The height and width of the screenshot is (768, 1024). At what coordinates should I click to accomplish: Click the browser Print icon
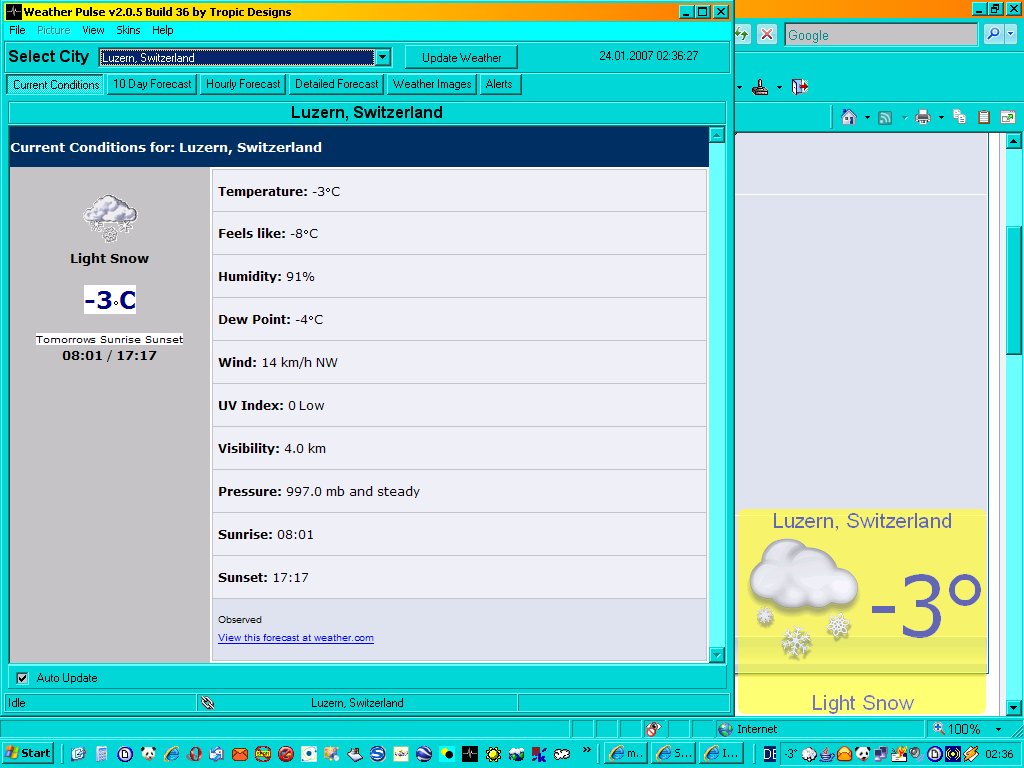922,118
